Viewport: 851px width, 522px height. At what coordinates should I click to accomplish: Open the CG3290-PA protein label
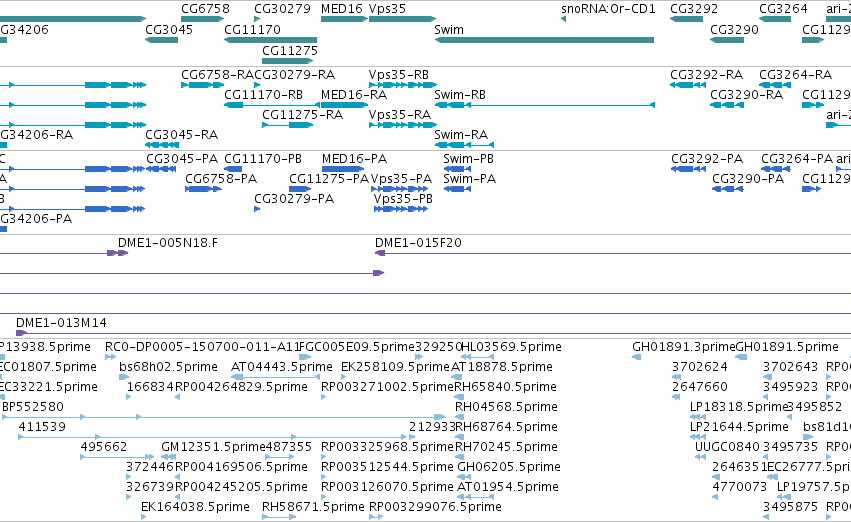(x=748, y=179)
